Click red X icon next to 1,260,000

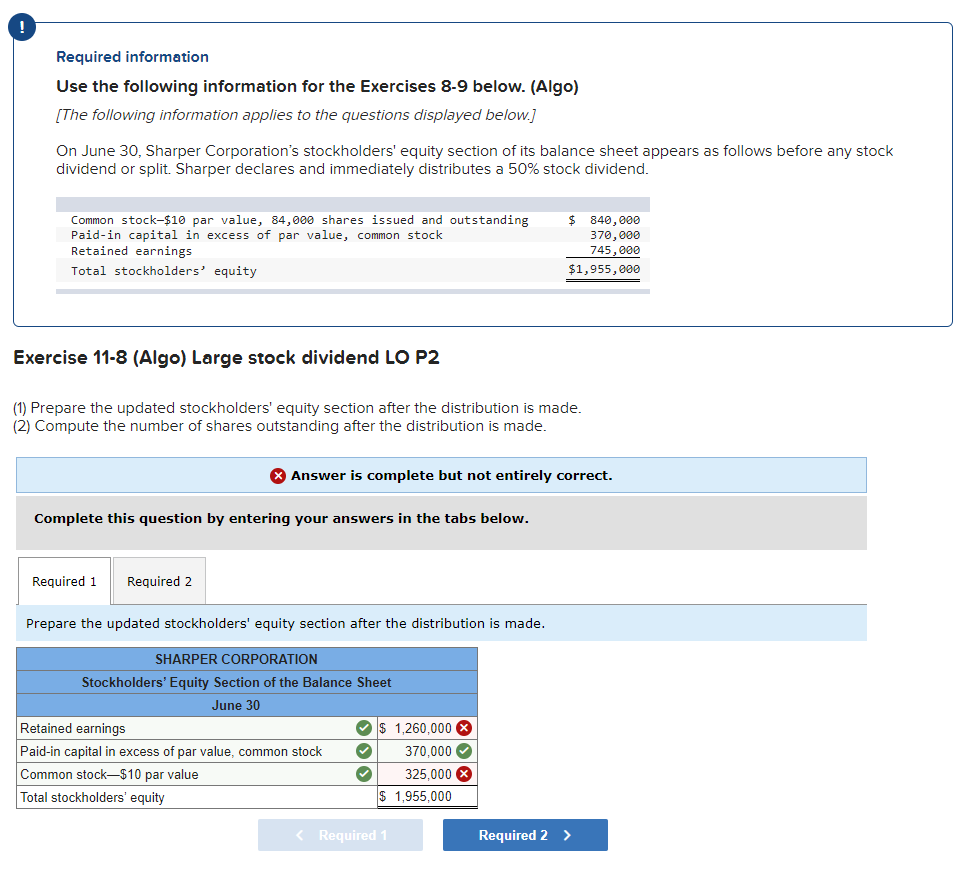(465, 728)
